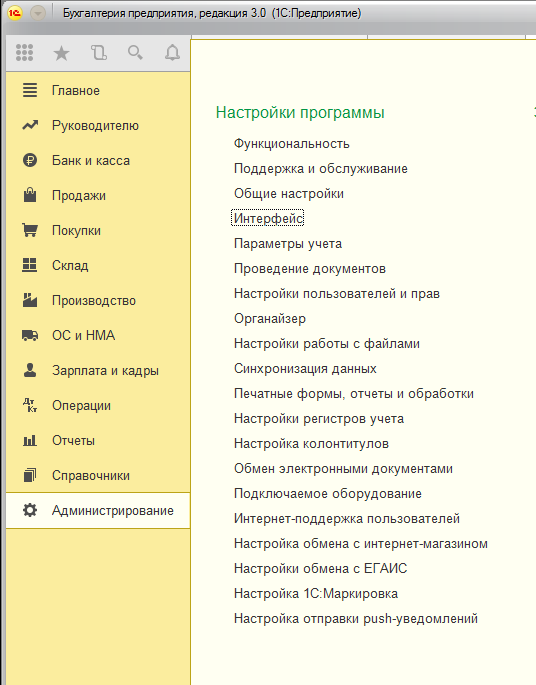Screen dimensions: 536x685
Task: Open Синхронизация данных link
Action: tap(305, 368)
